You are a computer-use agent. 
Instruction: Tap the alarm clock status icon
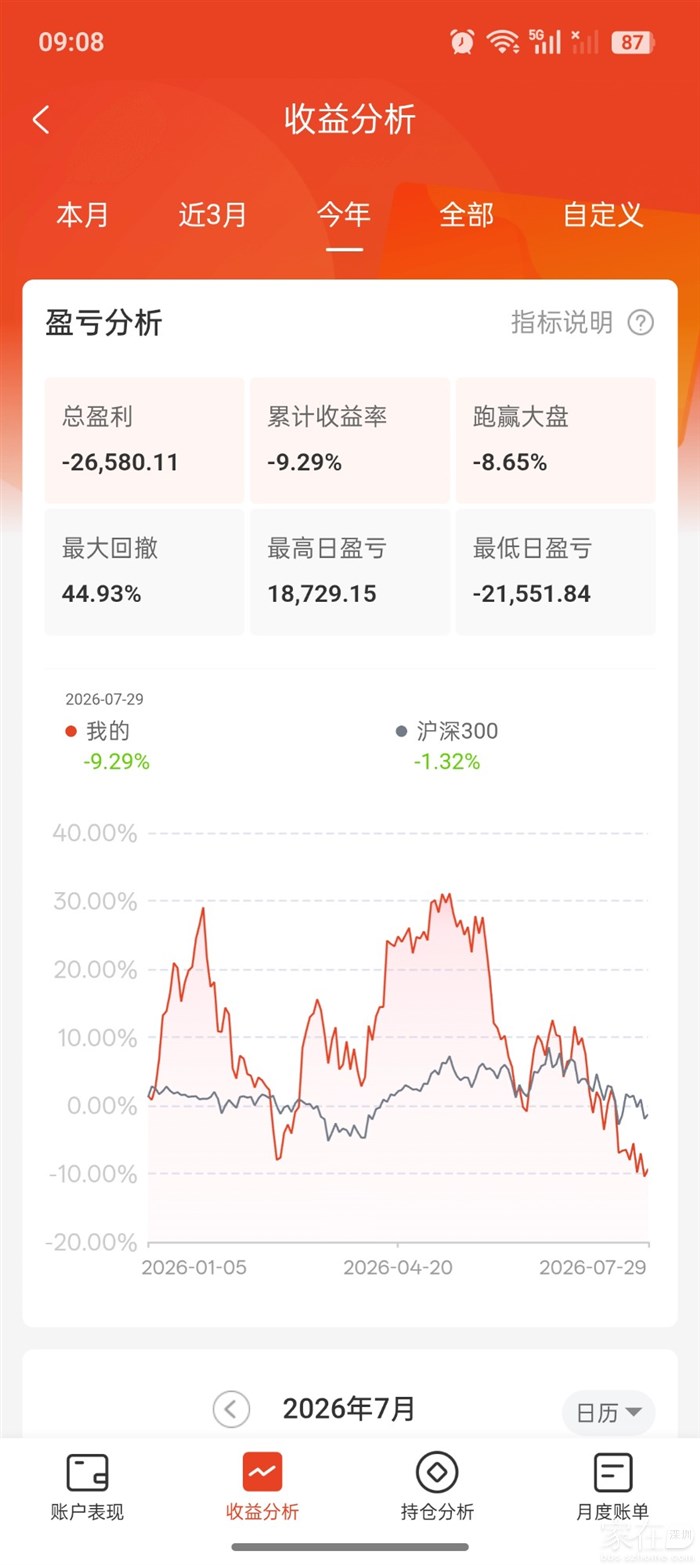(462, 41)
